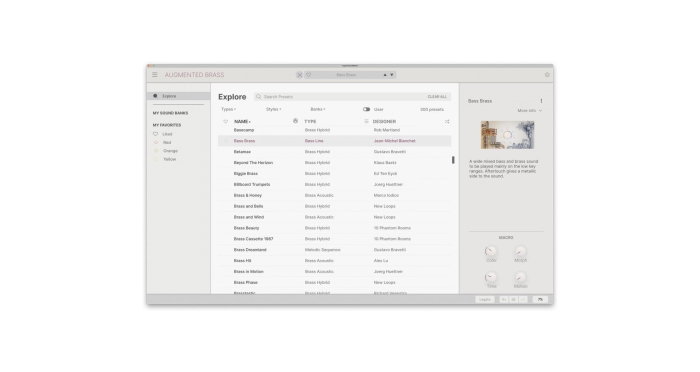700x372 pixels.
Task: Sort by the DESIGNER column header
Action: tap(384, 121)
